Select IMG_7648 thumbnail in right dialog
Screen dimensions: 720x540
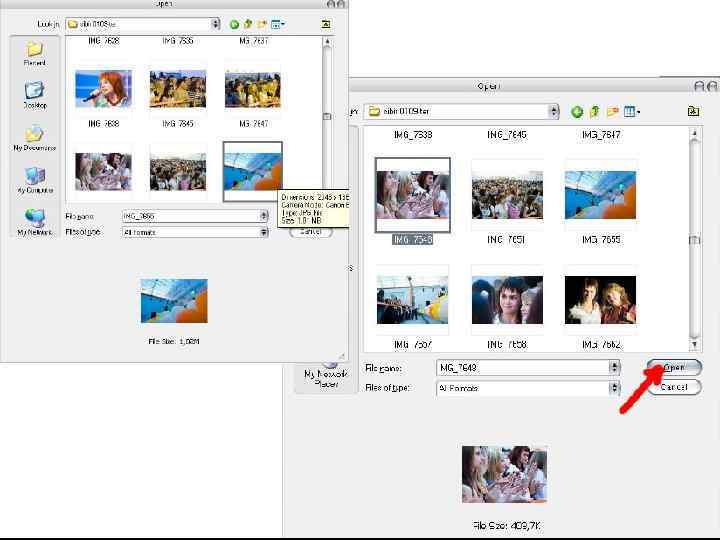(x=412, y=195)
